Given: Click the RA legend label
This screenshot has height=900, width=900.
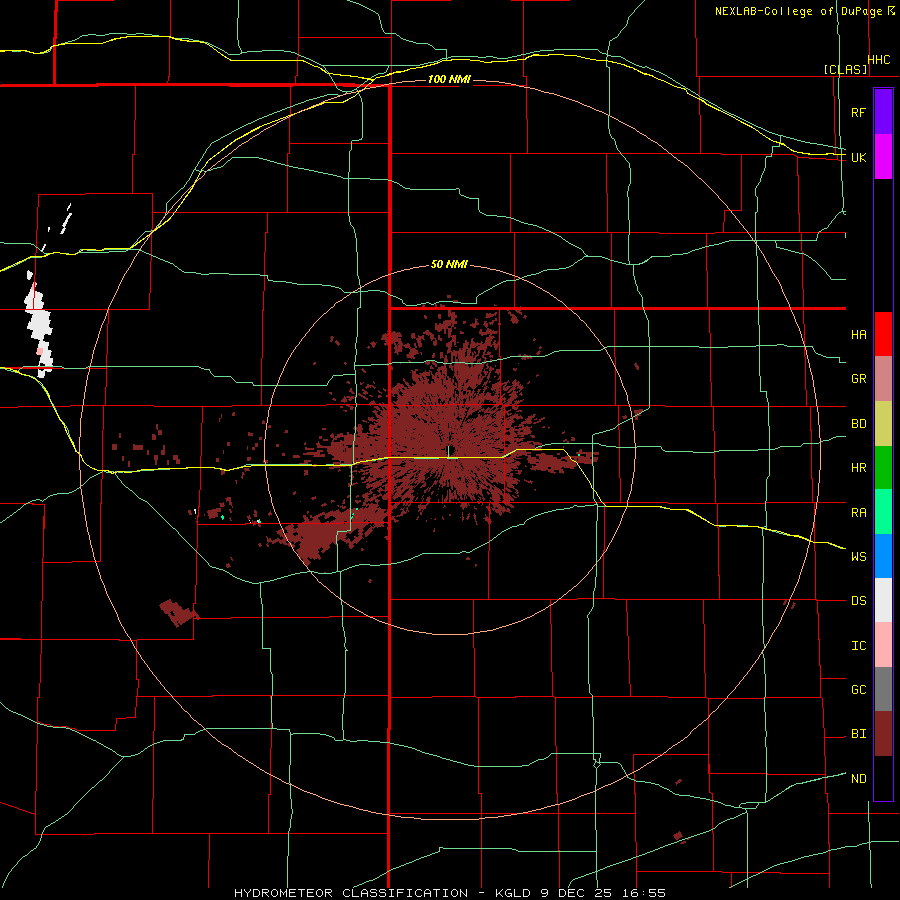Looking at the screenshot, I should click(858, 513).
